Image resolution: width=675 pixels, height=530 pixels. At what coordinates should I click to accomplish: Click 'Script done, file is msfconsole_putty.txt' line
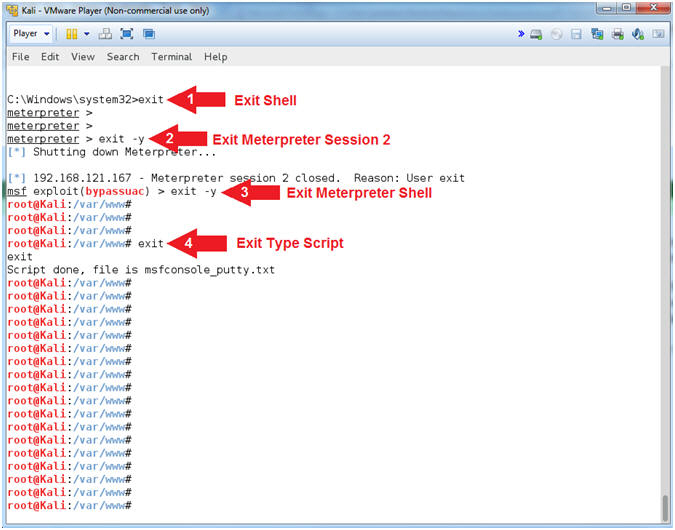coord(141,270)
